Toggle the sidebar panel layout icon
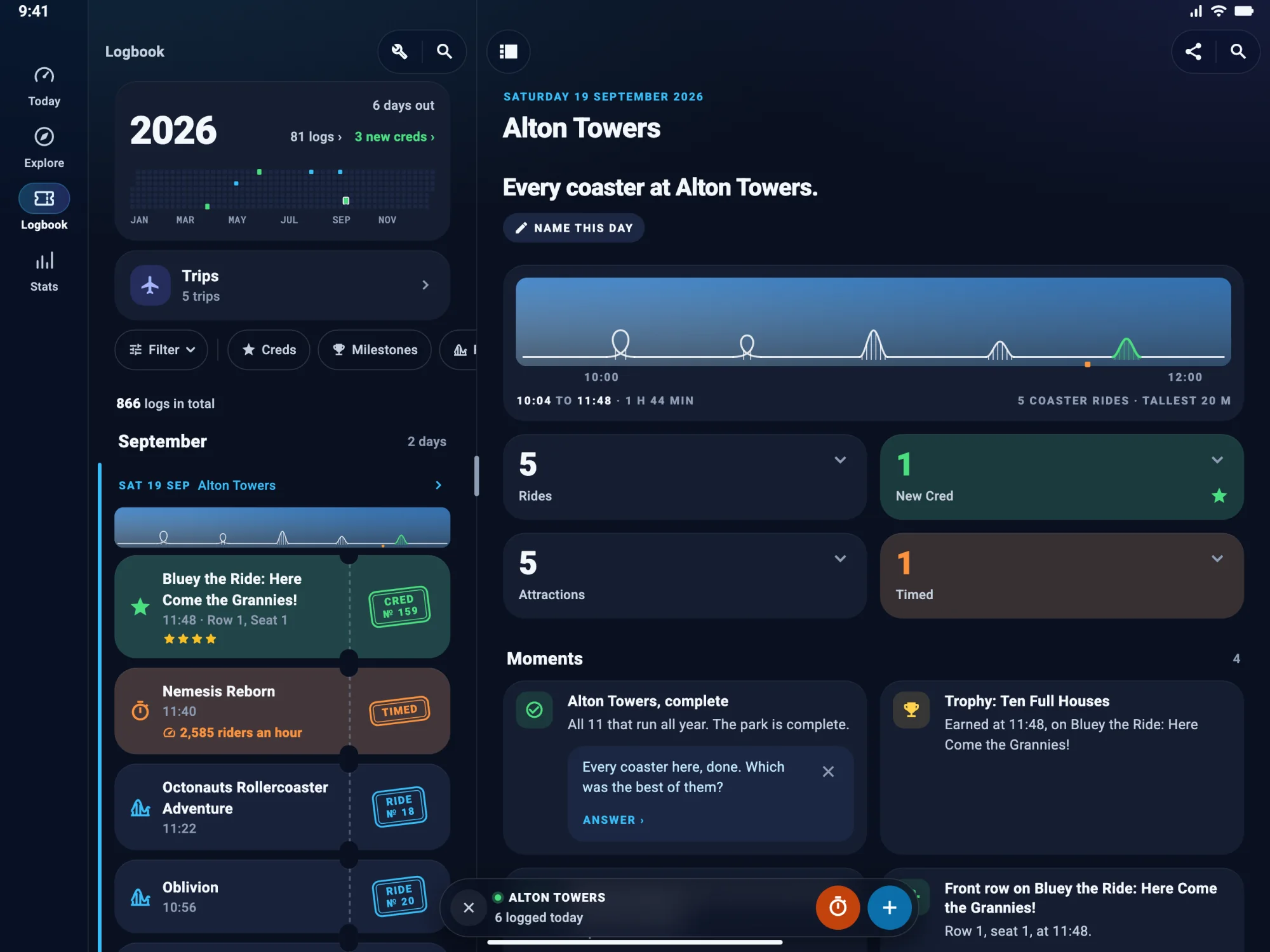 [508, 51]
